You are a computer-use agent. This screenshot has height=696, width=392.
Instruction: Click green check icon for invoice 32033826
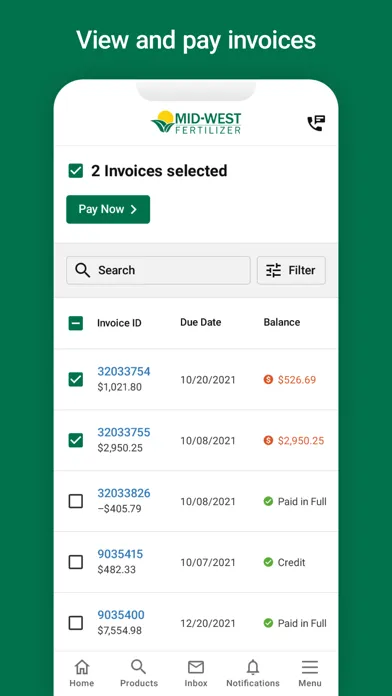[268, 501]
